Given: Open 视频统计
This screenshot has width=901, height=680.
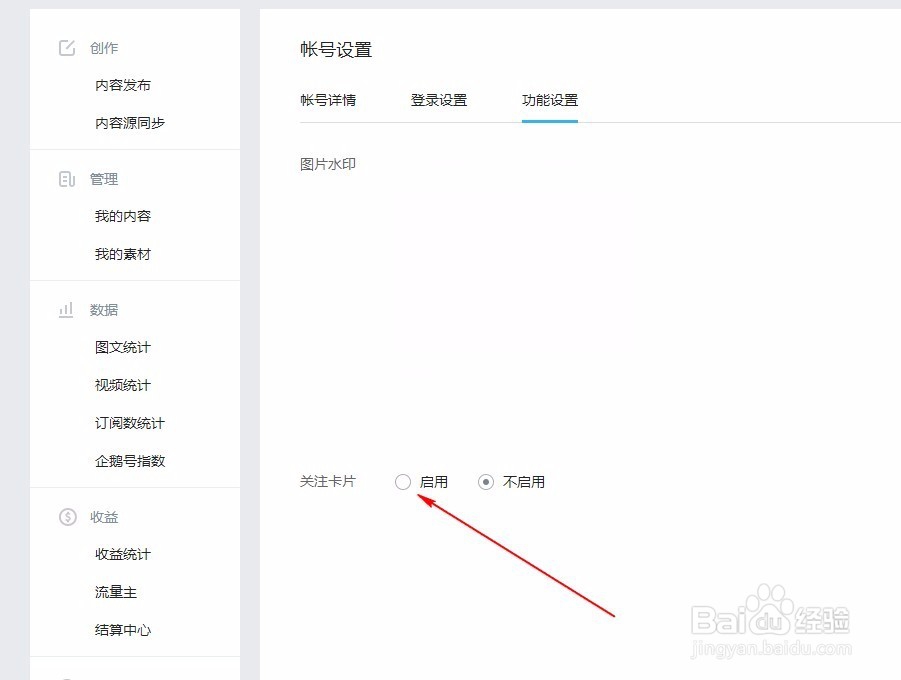Looking at the screenshot, I should [122, 385].
